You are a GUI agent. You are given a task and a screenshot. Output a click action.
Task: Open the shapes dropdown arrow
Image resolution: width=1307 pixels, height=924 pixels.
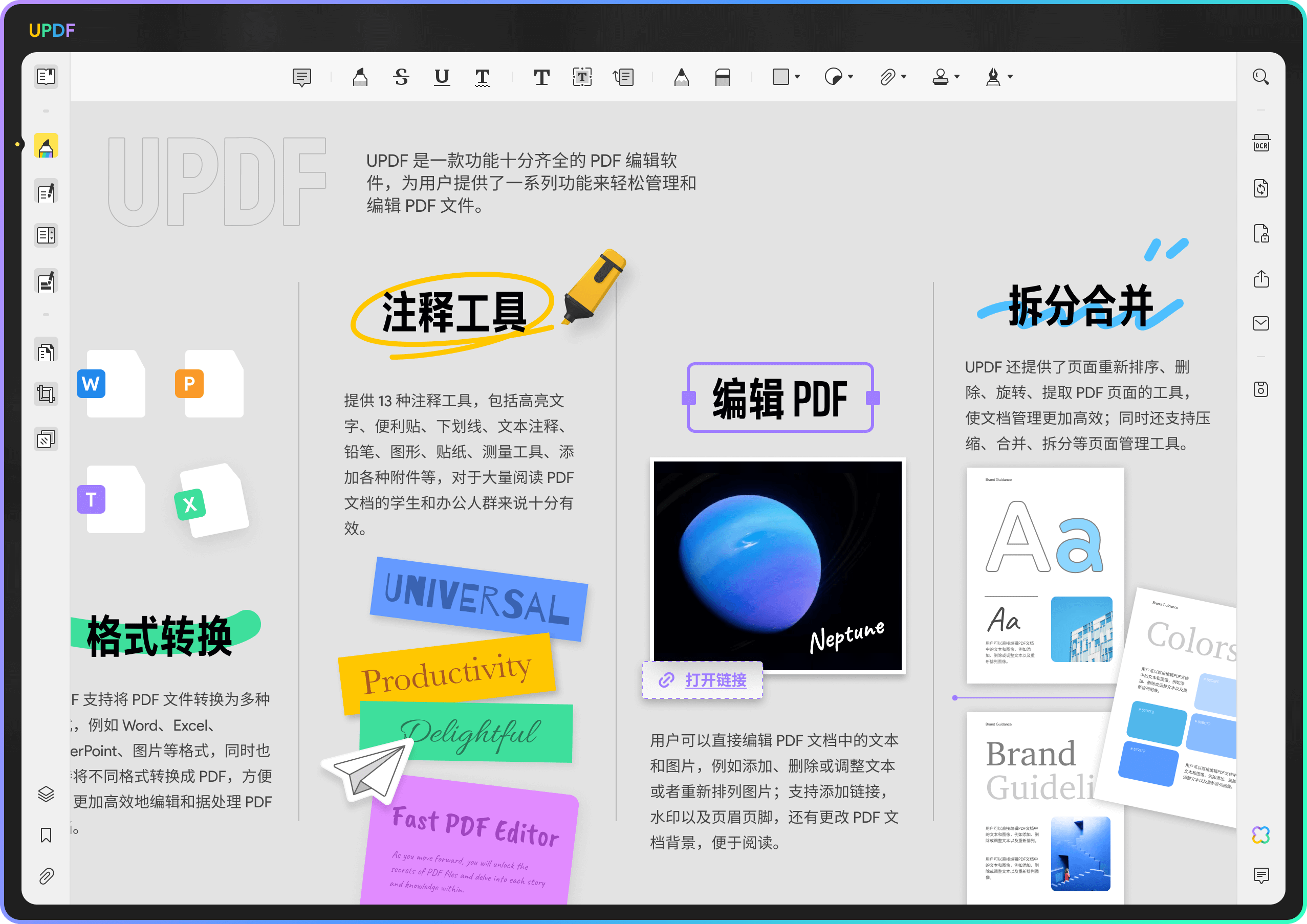797,76
